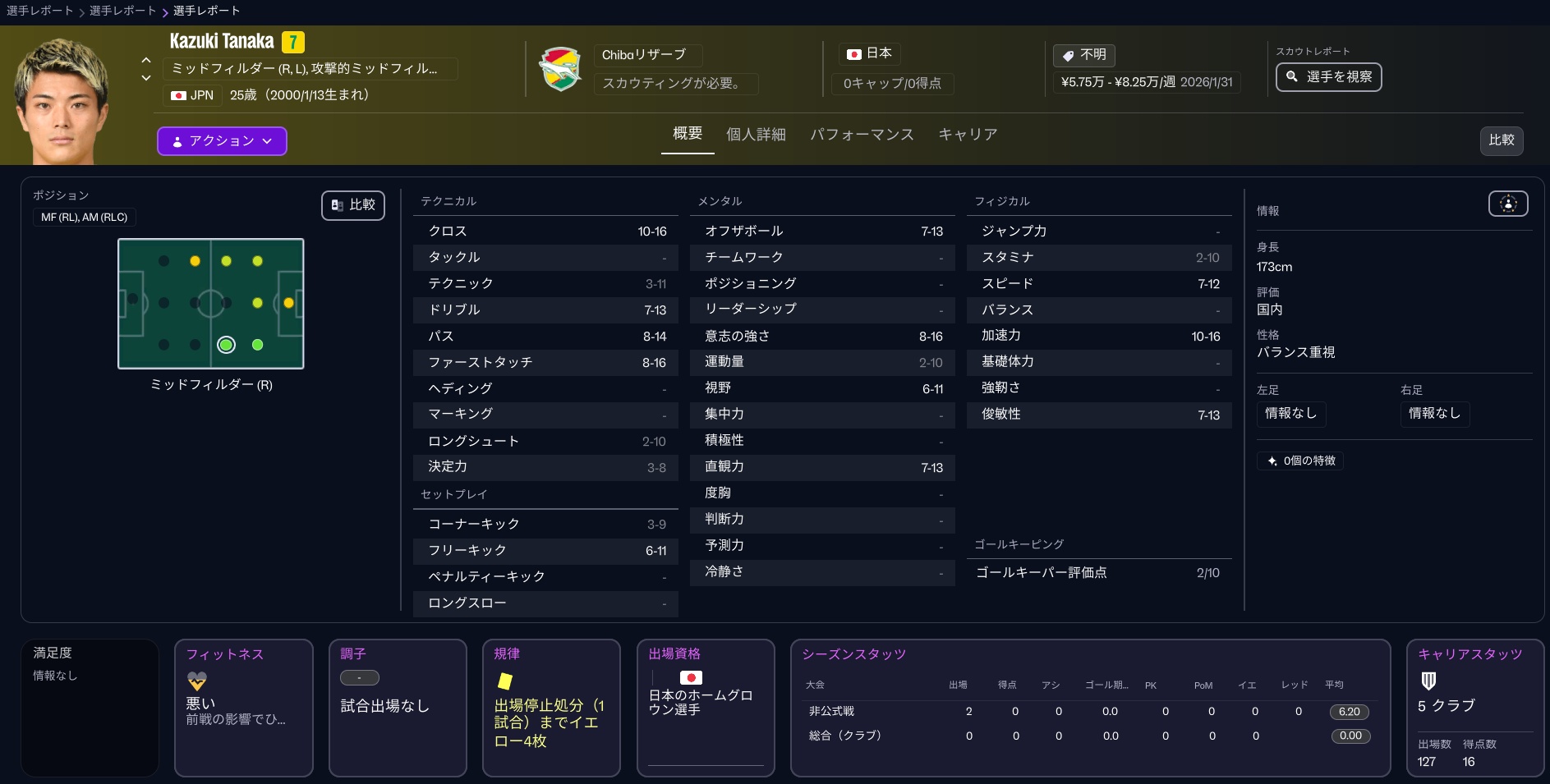Select the highlighted midfielder right position dot

click(226, 345)
